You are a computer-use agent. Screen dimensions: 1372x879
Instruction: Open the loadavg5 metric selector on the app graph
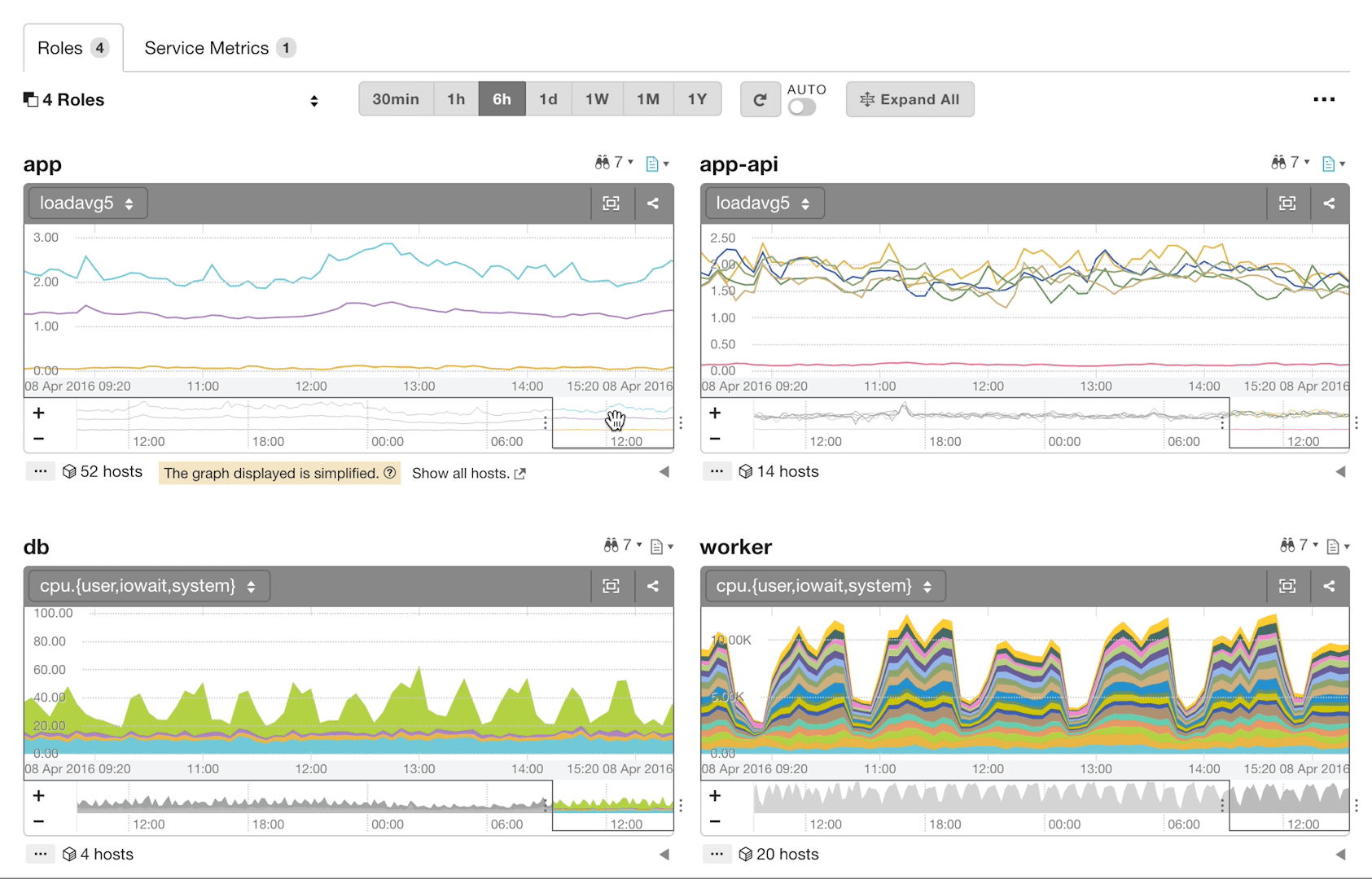pos(87,203)
